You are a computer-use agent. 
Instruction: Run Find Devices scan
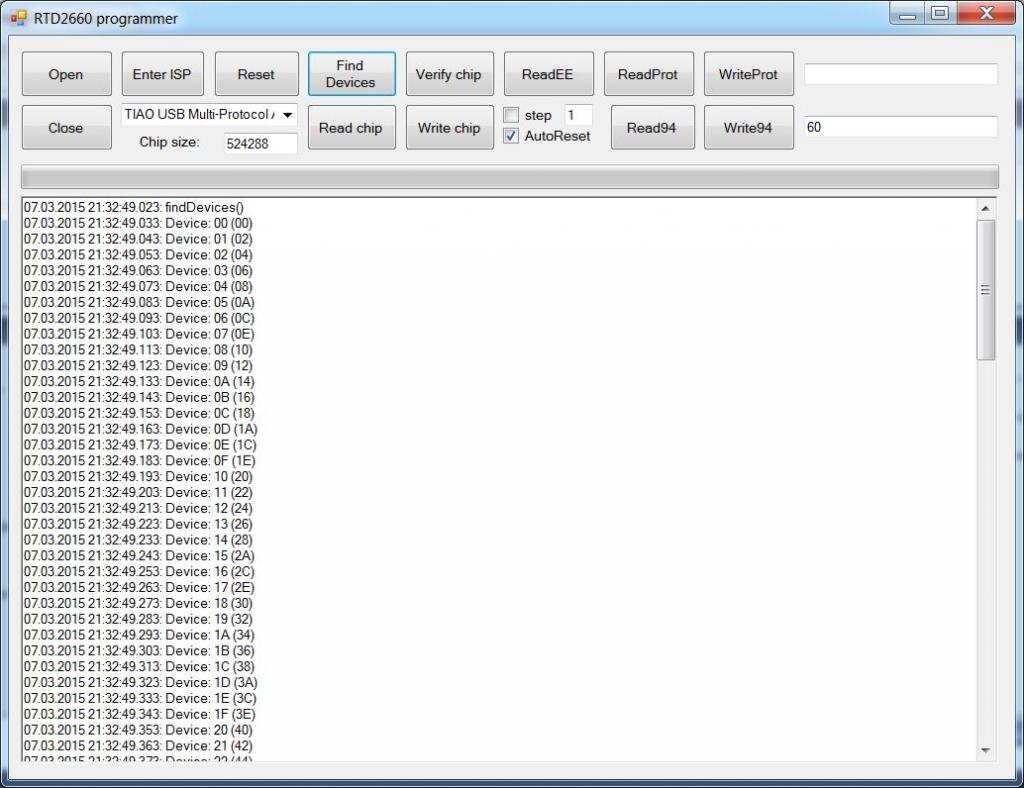pyautogui.click(x=351, y=75)
